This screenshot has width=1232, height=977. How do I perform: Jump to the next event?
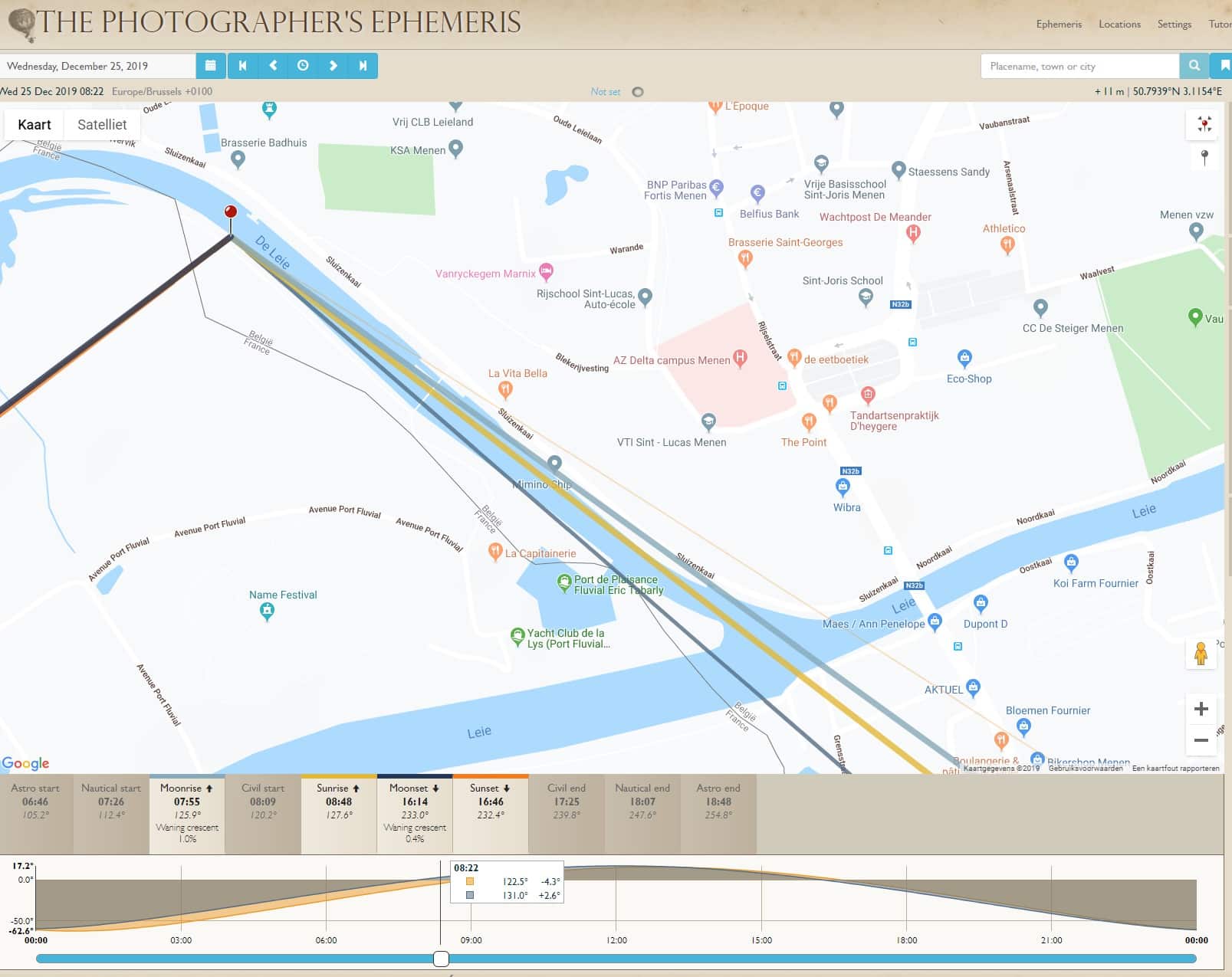[x=363, y=66]
